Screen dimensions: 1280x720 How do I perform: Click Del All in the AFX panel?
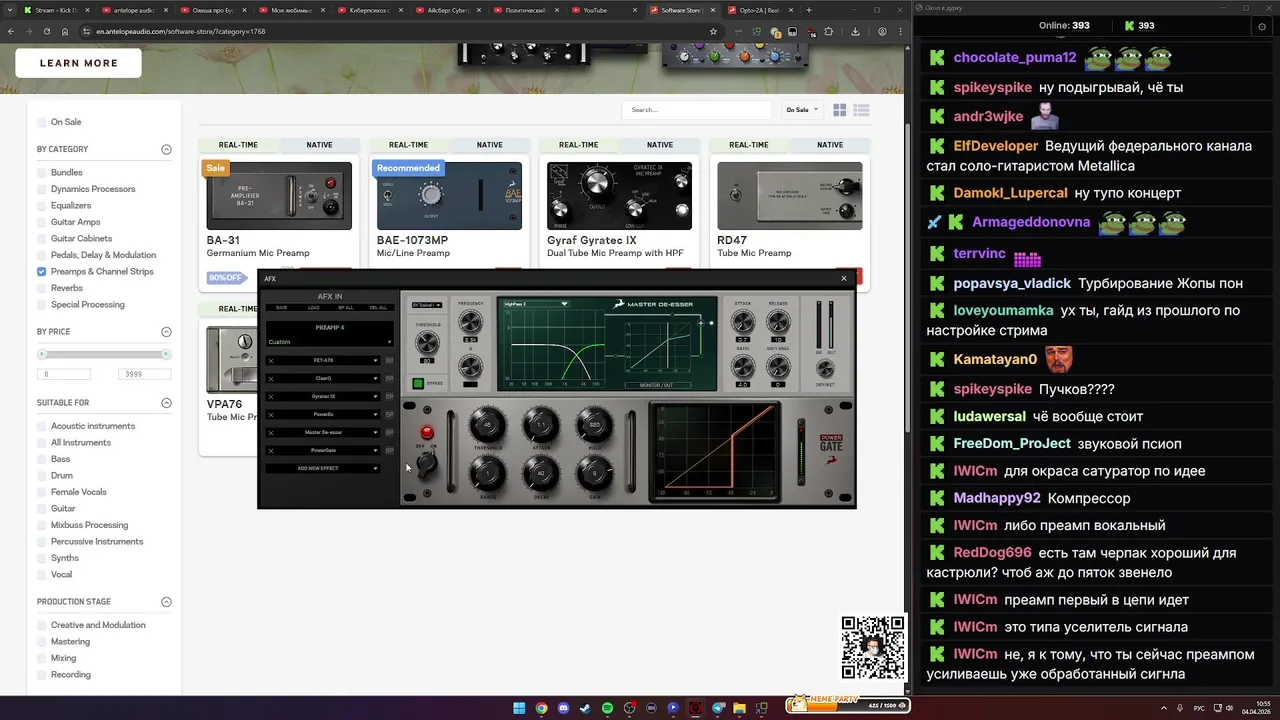coord(377,308)
